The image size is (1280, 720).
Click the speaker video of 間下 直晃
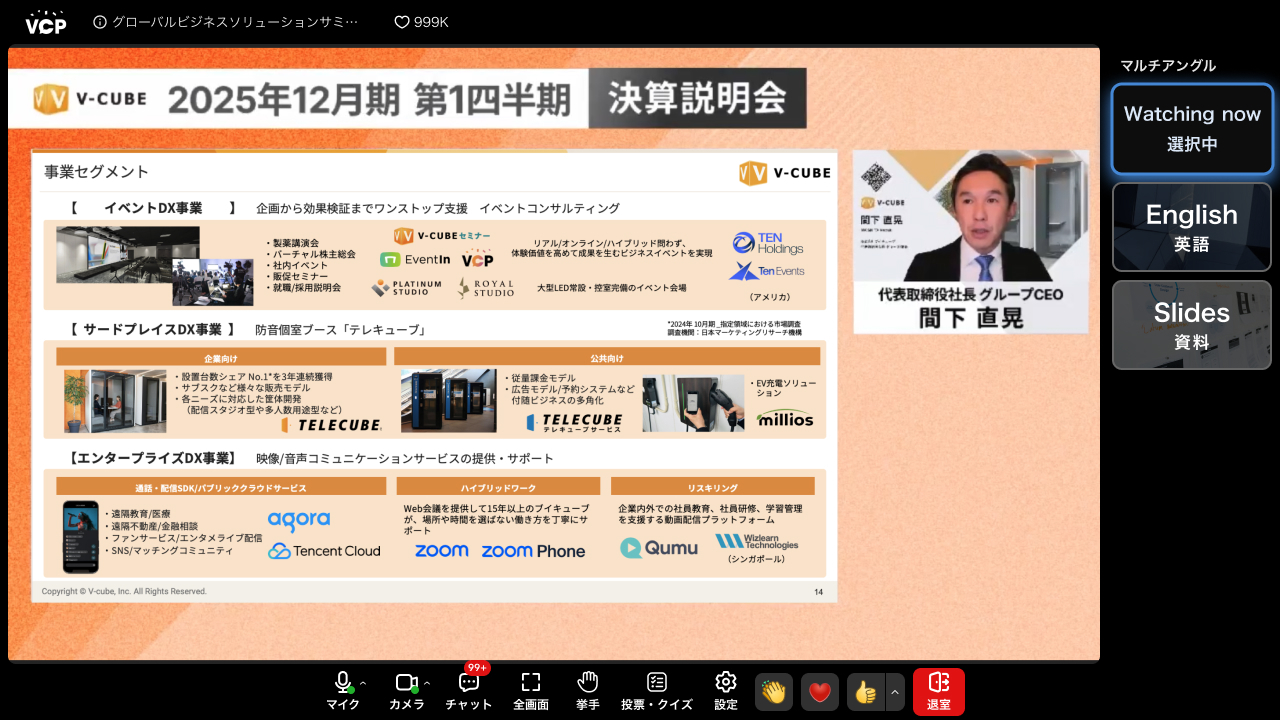click(970, 242)
